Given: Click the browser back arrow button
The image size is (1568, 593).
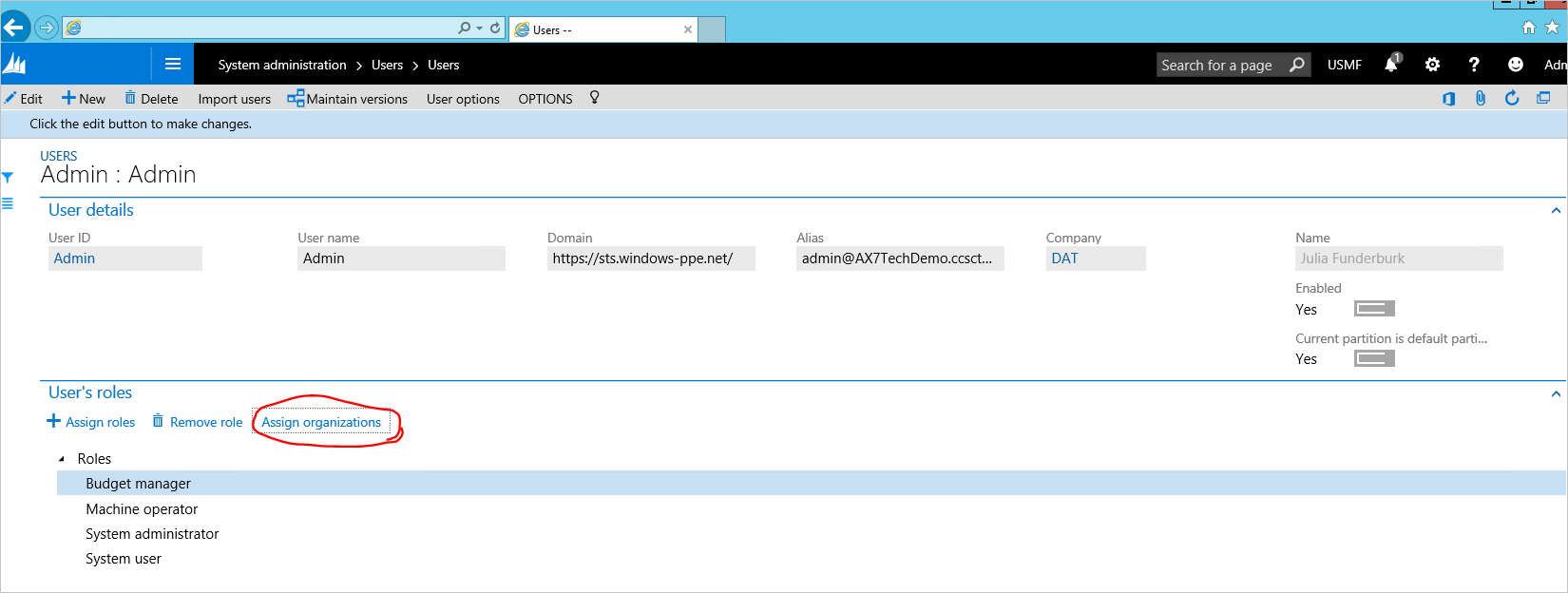Looking at the screenshot, I should (14, 28).
